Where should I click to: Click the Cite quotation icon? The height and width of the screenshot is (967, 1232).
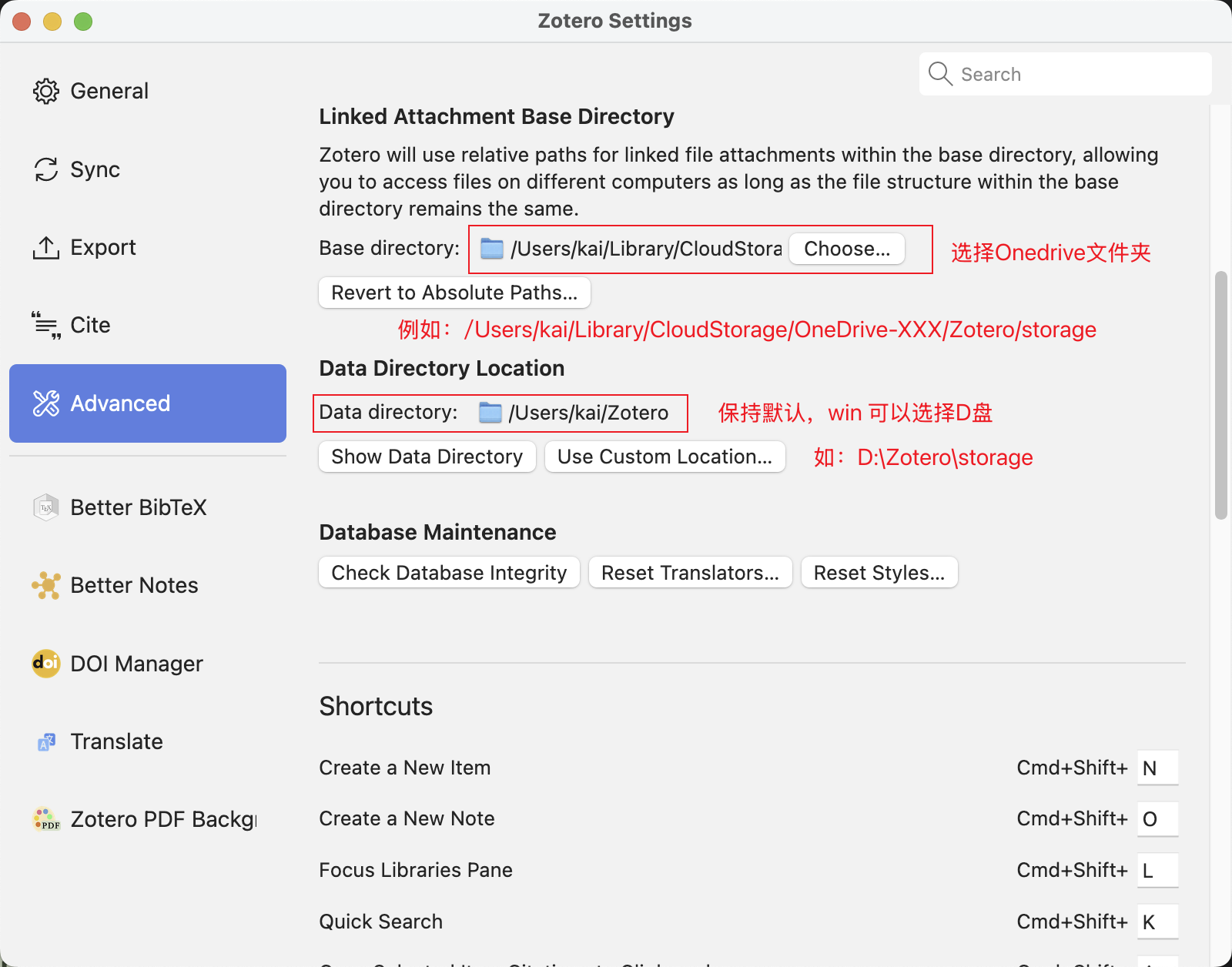tap(46, 325)
